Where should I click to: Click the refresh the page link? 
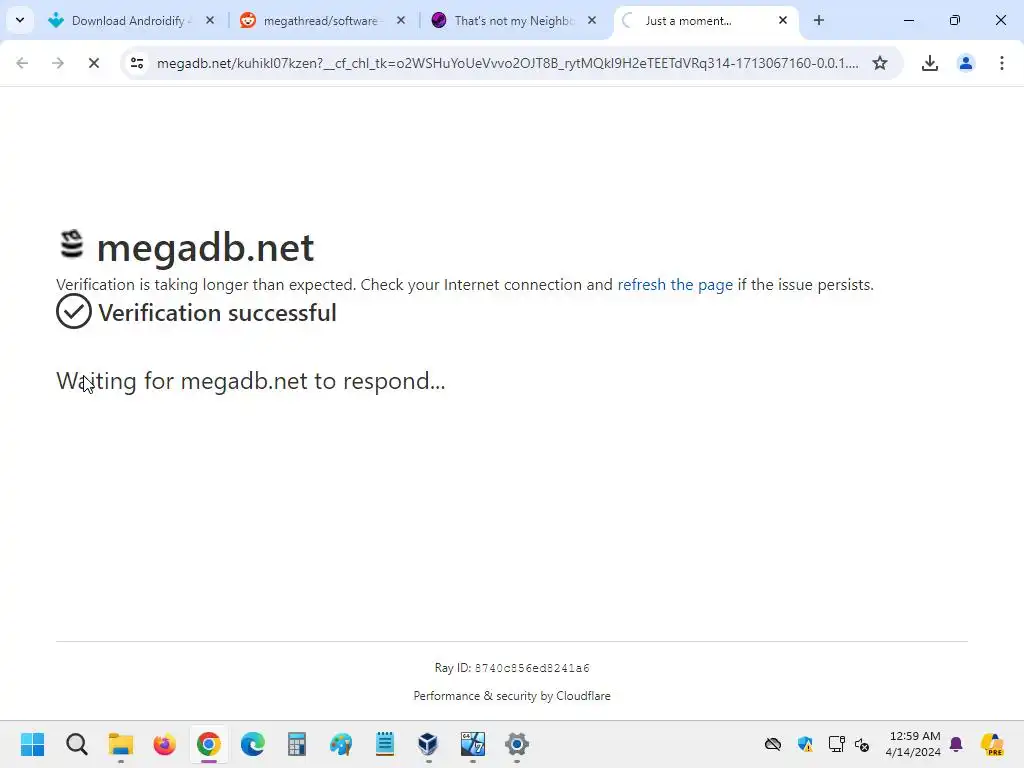pos(675,285)
